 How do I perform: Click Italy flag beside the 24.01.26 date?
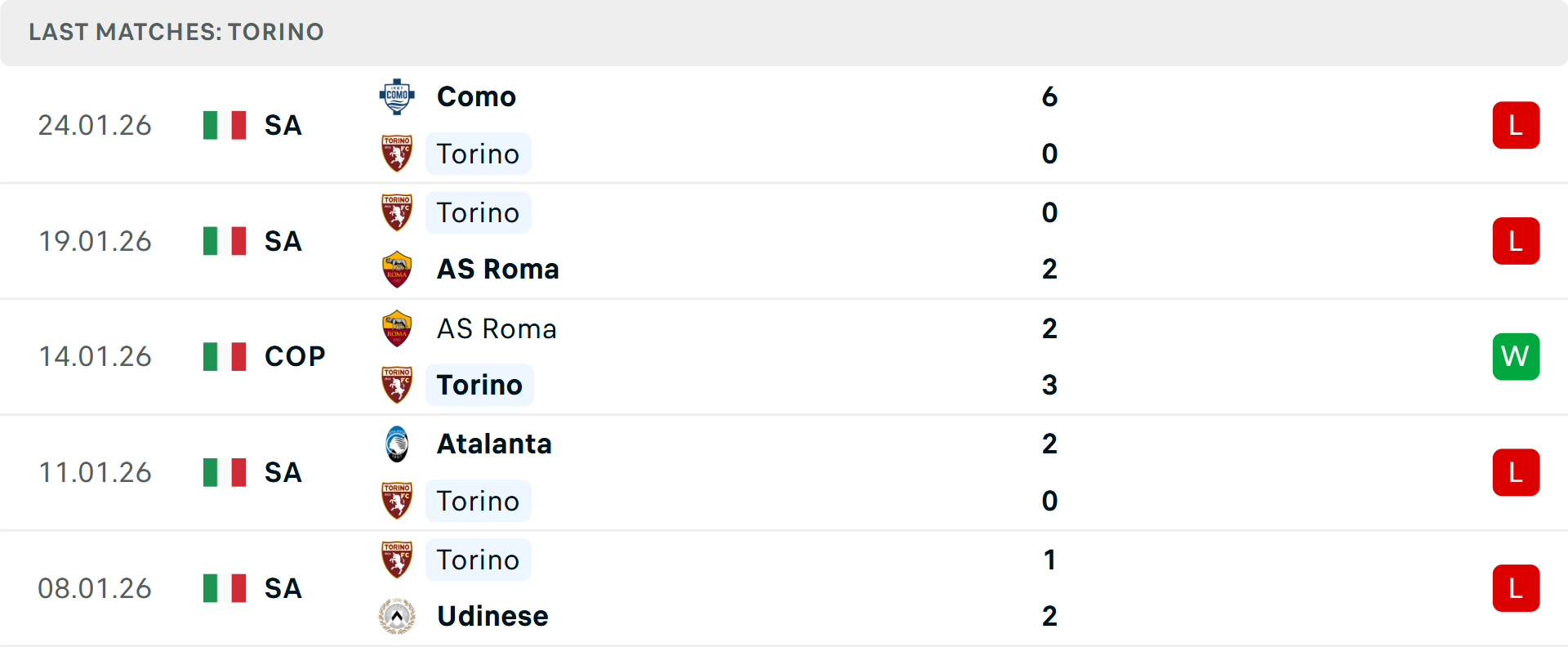225,125
